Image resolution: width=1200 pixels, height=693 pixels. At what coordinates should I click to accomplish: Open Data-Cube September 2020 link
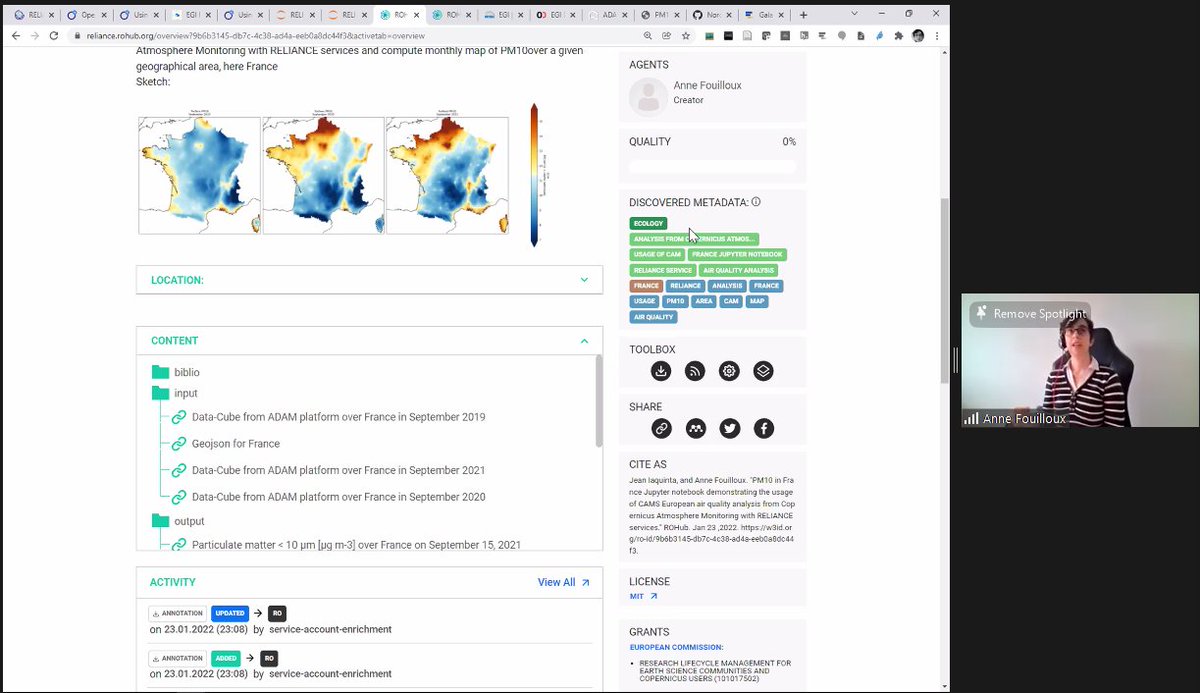(x=338, y=497)
